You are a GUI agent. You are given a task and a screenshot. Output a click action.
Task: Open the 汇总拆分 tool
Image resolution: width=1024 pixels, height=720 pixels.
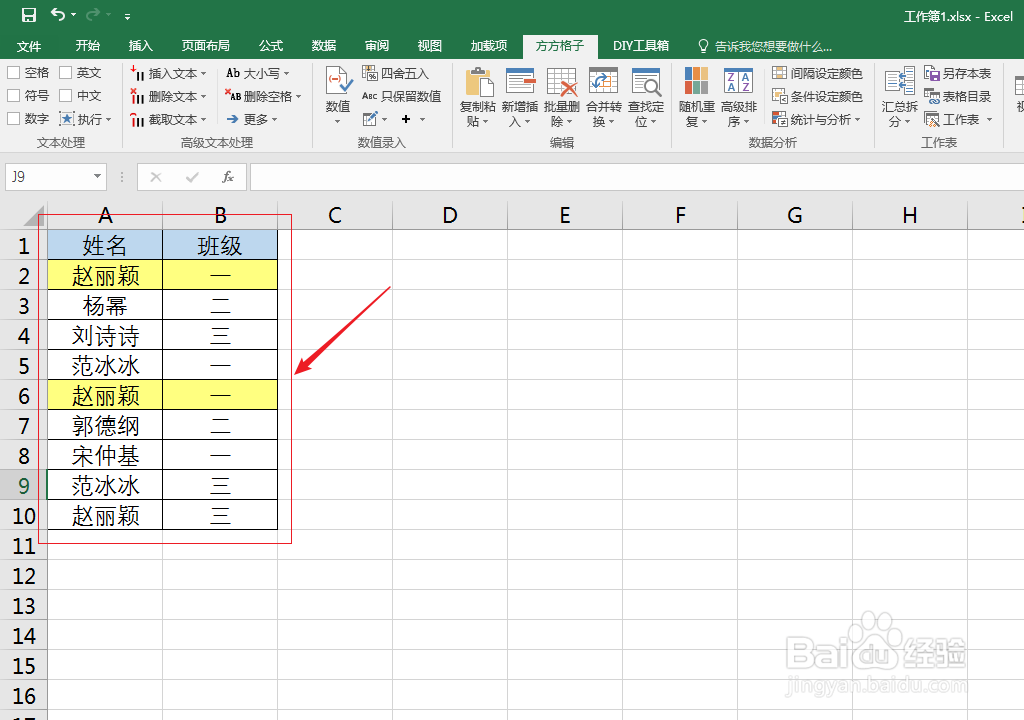tap(899, 97)
